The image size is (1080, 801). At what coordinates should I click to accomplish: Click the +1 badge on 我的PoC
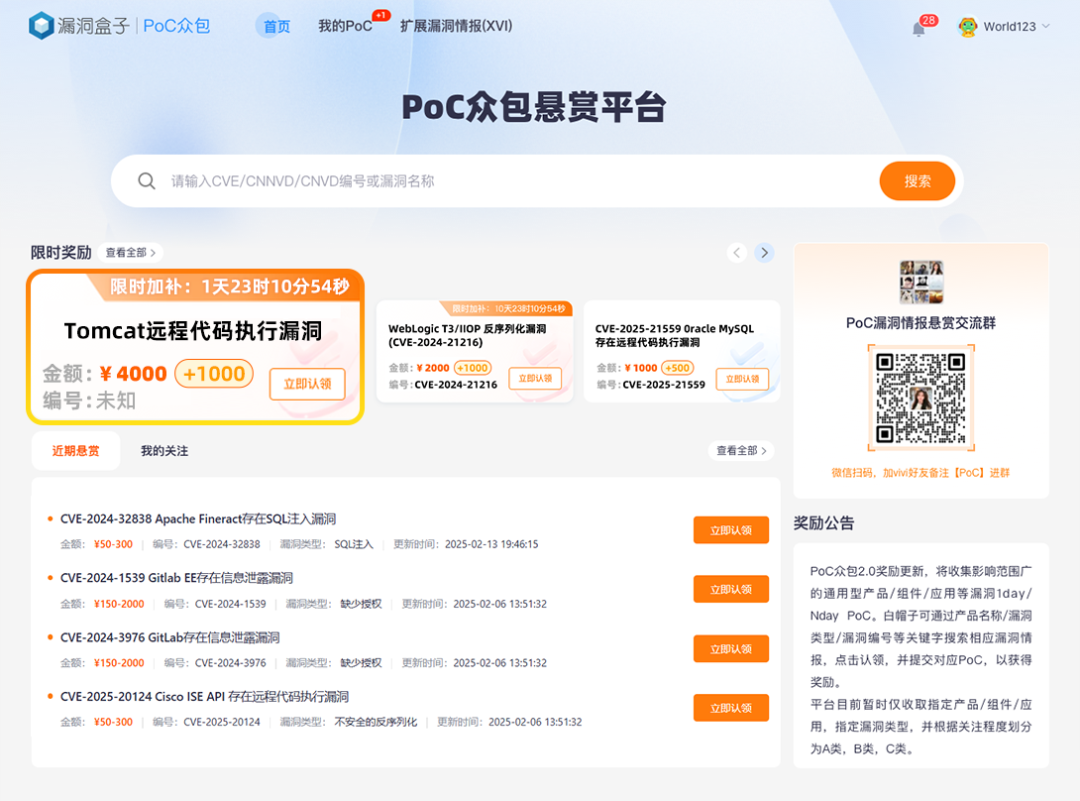[x=381, y=15]
